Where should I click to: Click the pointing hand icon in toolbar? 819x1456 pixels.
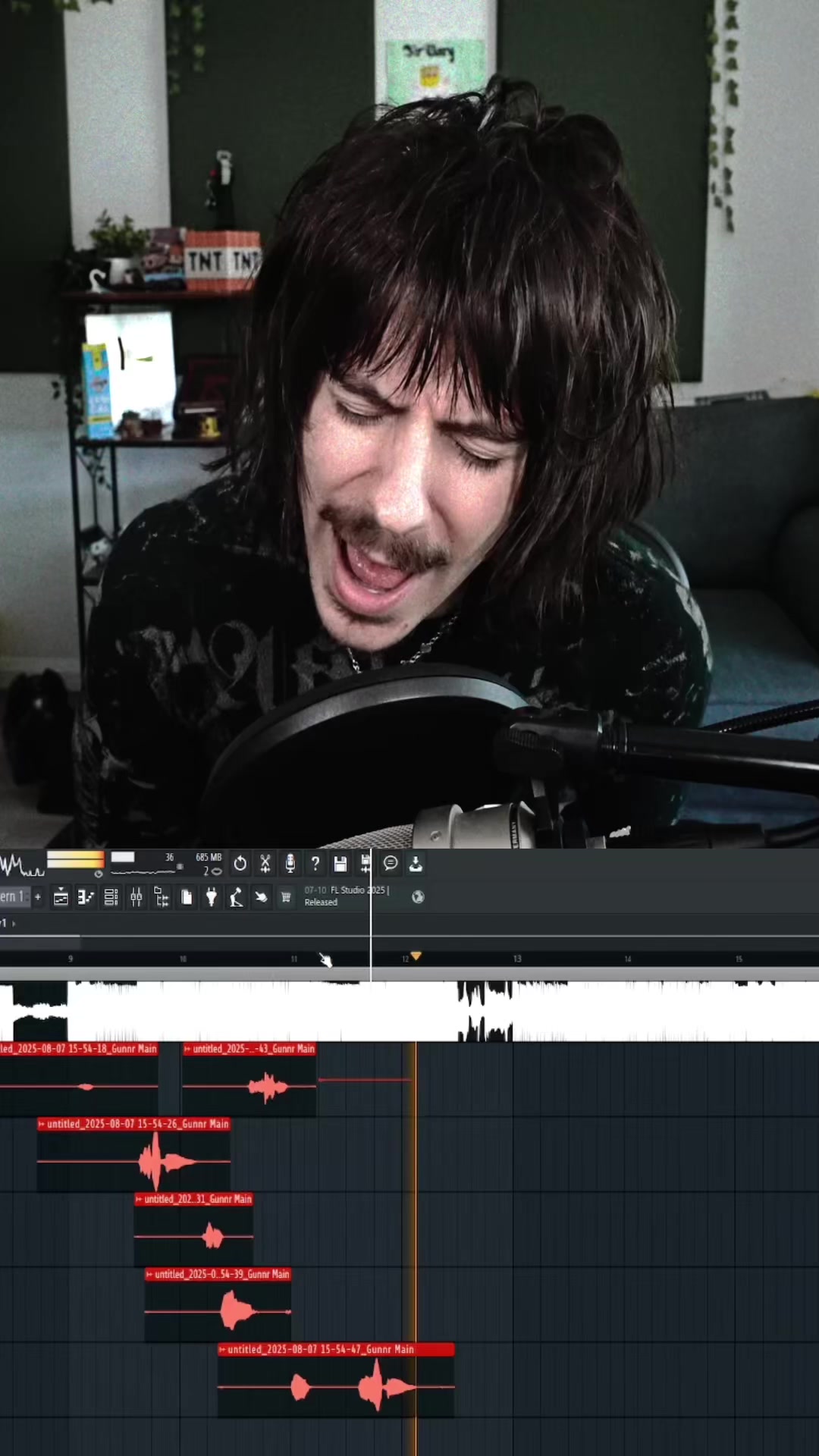(261, 898)
